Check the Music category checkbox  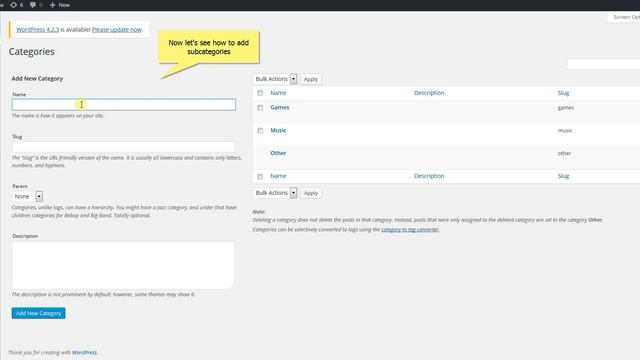(260, 131)
